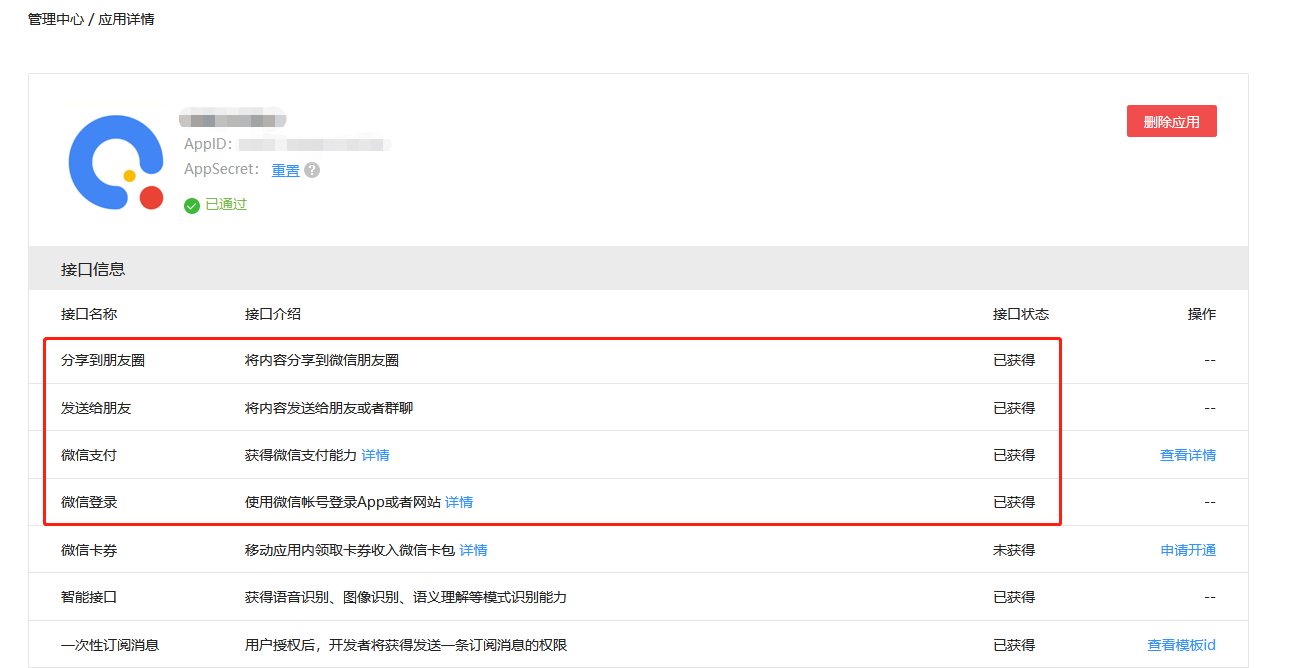The height and width of the screenshot is (668, 1299).
Task: Click 未获得 status of 微信卡券
Action: [x=1014, y=550]
